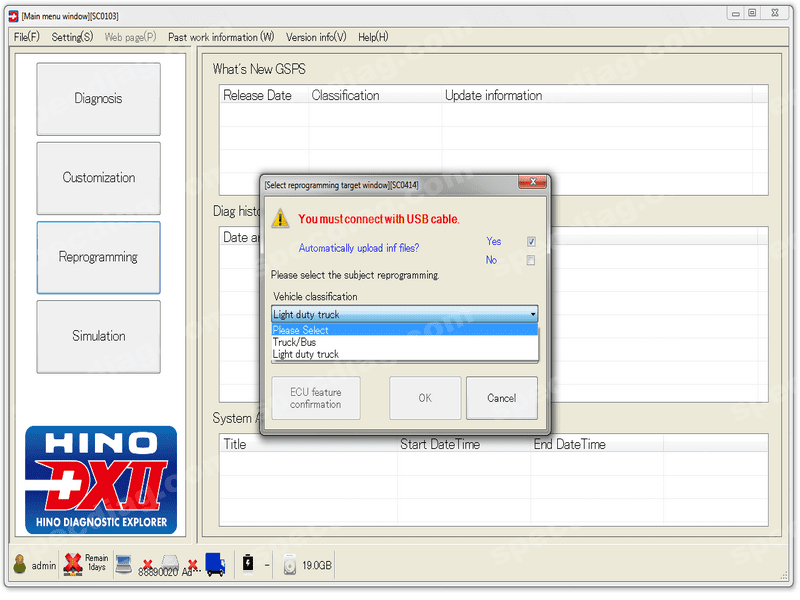Choose 'Light duty truck' in the dropdown list
This screenshot has width=800, height=600.
coord(405,354)
